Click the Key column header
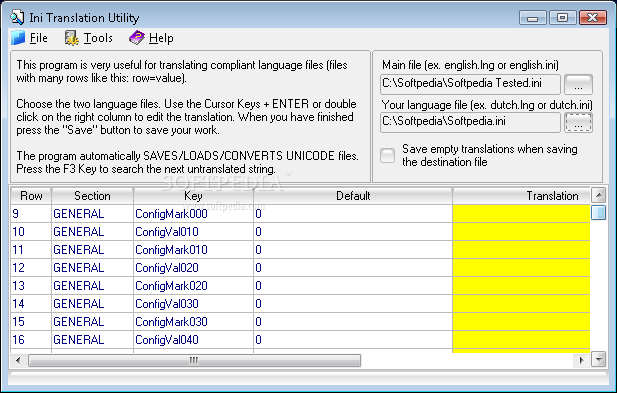617x393 pixels. click(193, 196)
